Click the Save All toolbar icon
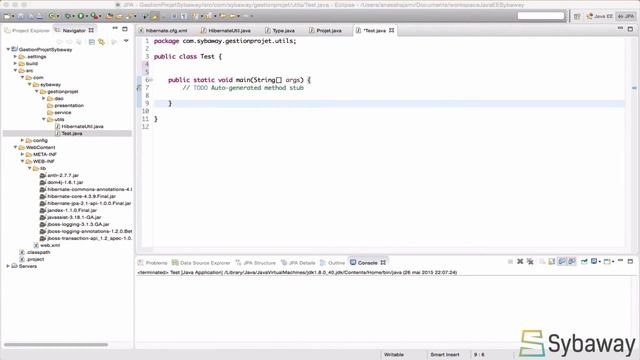640x360 pixels. point(30,16)
